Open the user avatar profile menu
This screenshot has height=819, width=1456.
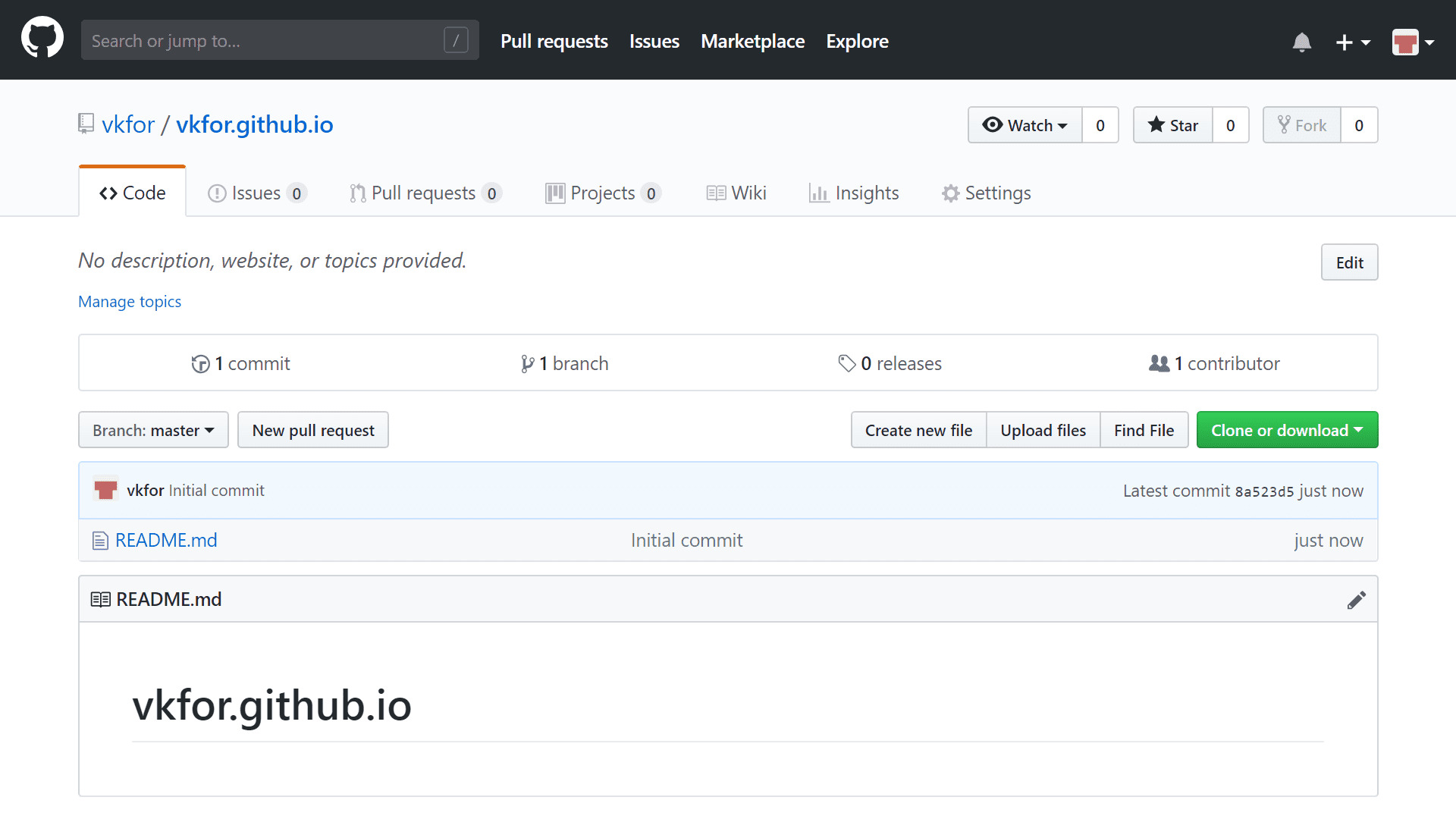pyautogui.click(x=1412, y=42)
